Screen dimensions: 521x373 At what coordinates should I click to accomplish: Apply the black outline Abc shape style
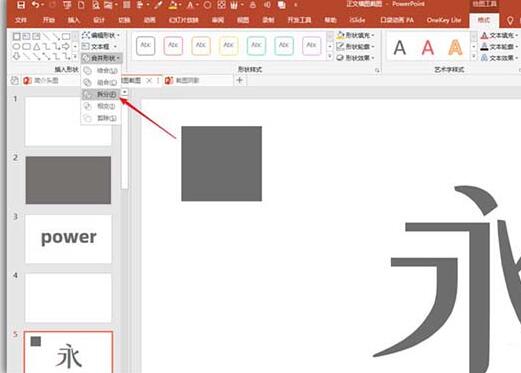(x=146, y=46)
